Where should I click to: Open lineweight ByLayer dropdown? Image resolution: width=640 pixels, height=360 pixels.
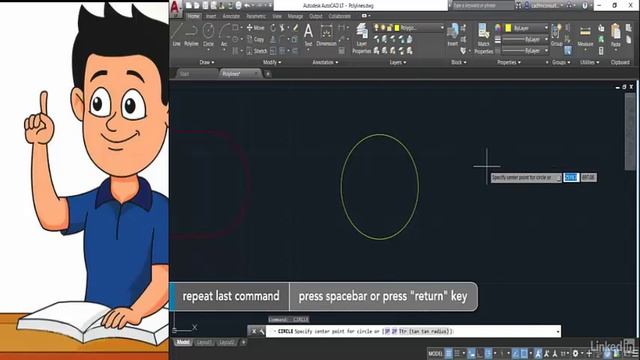525,40
